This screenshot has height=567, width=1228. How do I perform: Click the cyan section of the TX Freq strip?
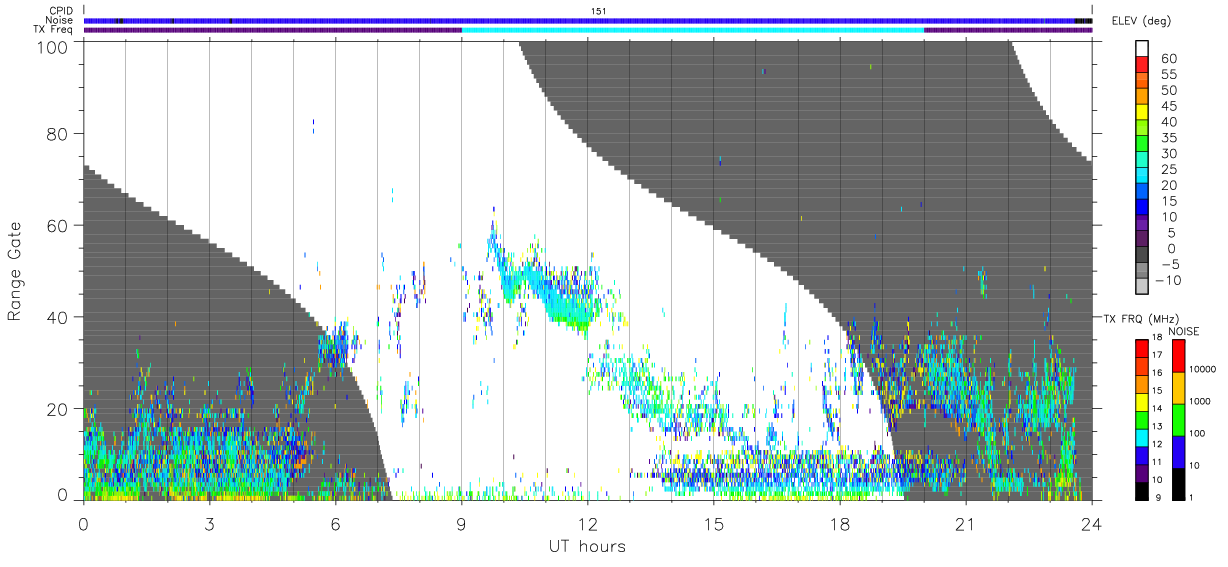692,30
